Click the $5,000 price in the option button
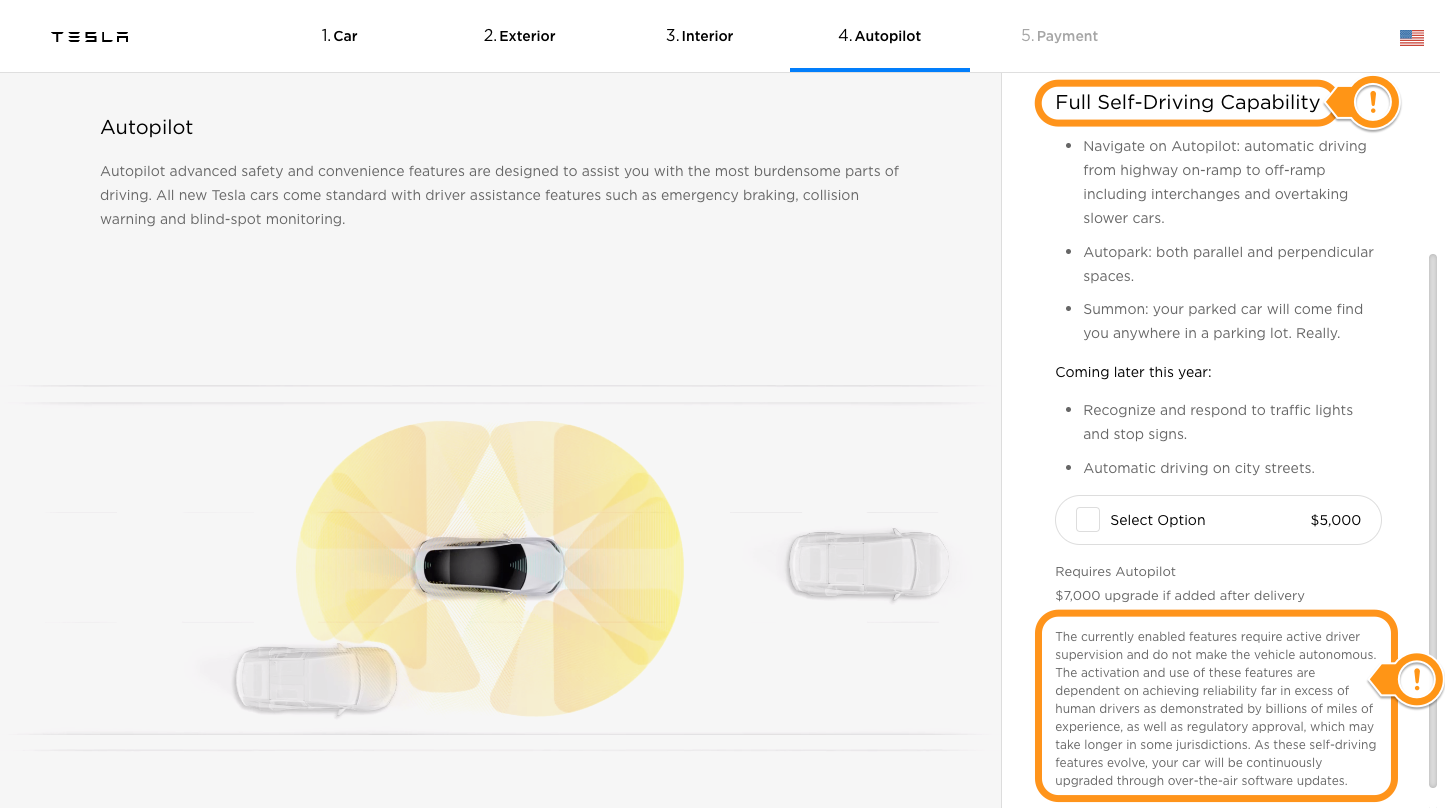The height and width of the screenshot is (808, 1445). [x=1335, y=520]
